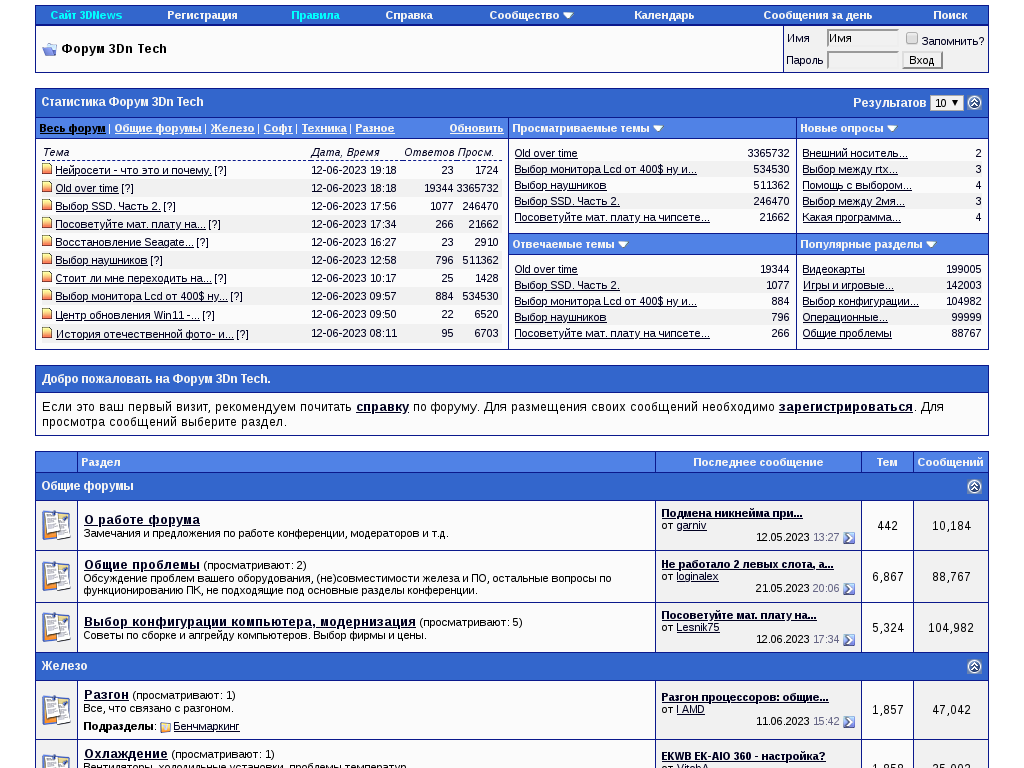Open Сайт 3DNews from the navbar

(86, 15)
